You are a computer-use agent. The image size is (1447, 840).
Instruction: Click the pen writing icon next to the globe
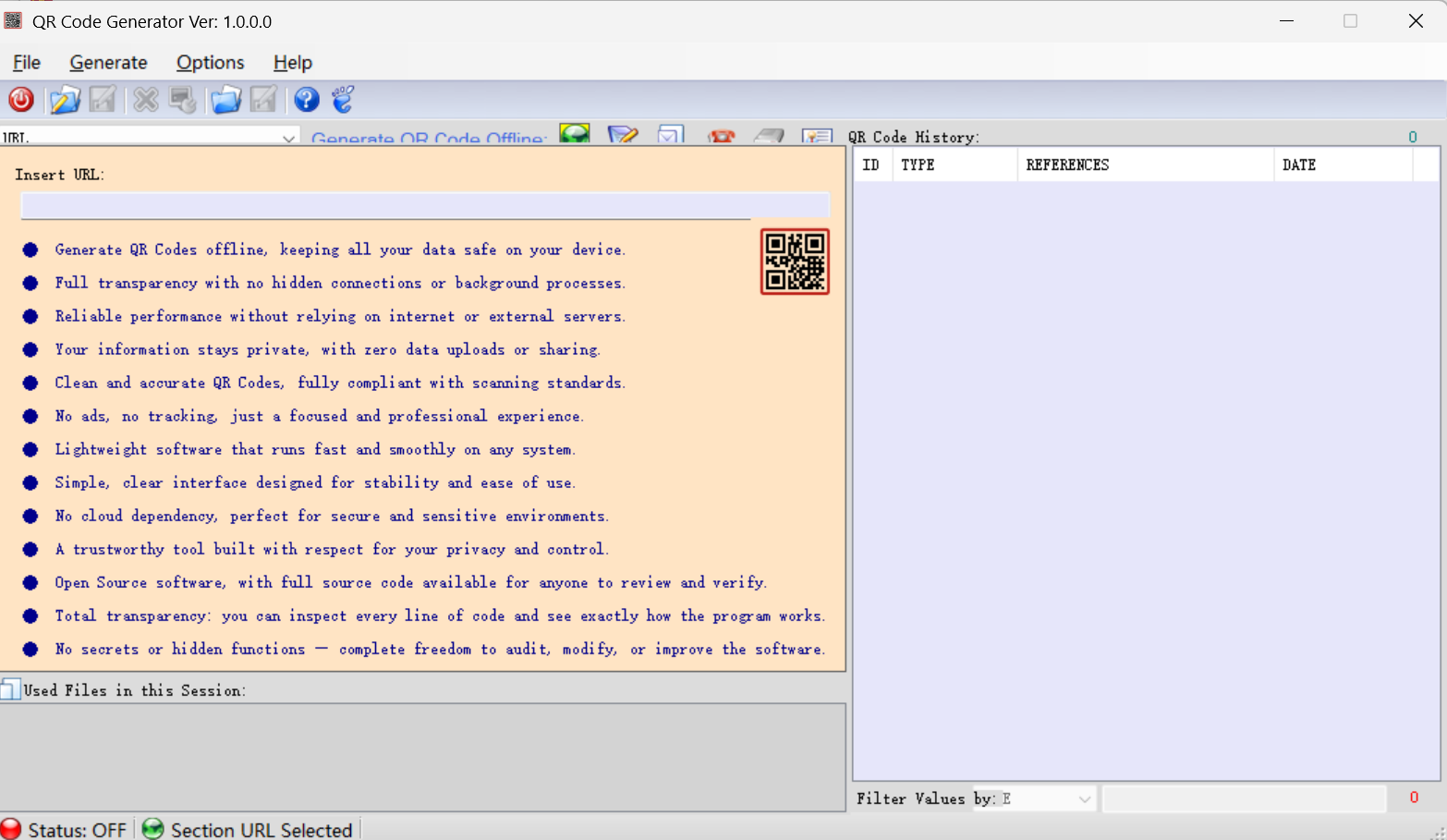point(624,136)
